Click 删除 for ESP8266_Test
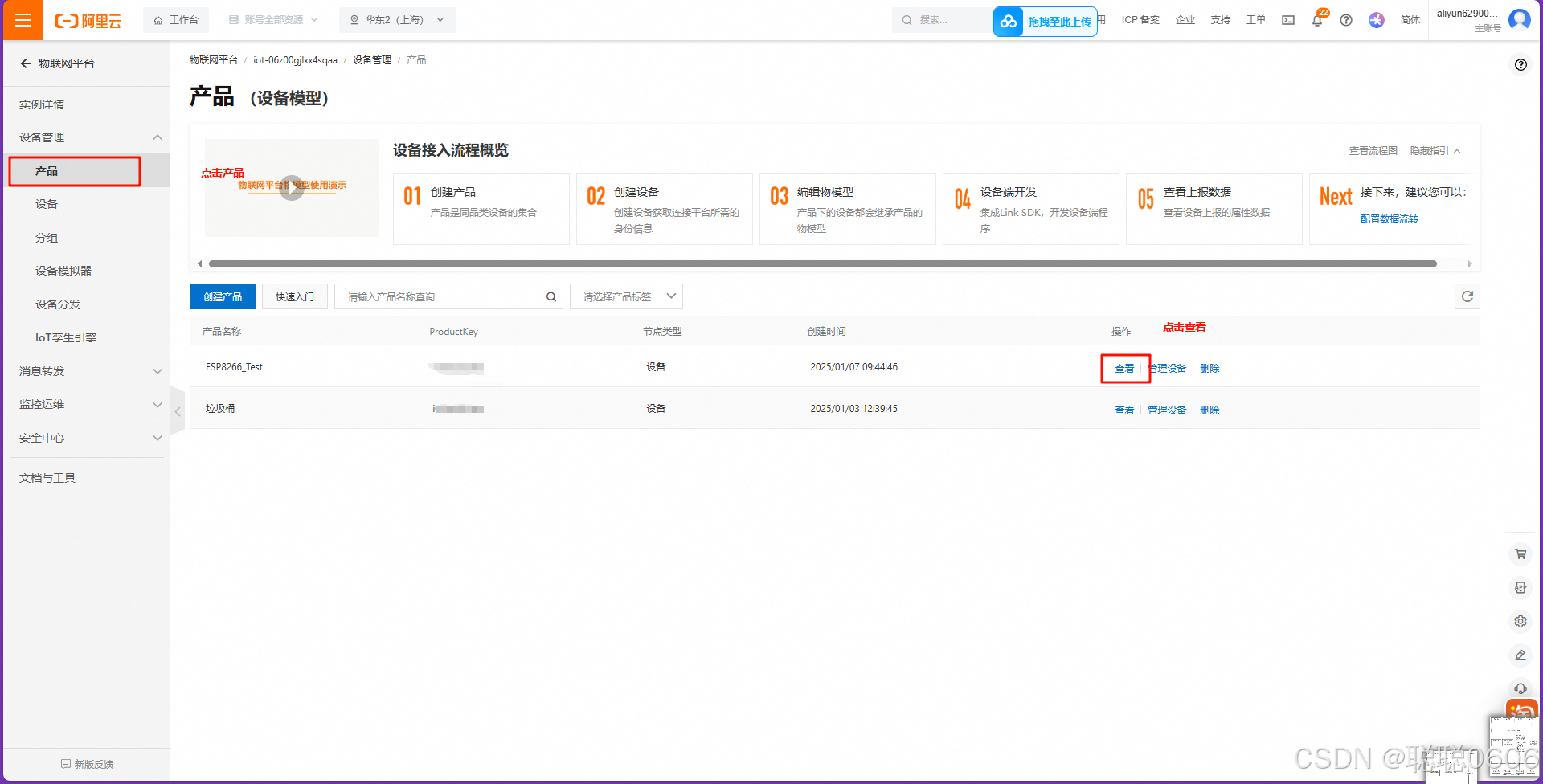Viewport: 1543px width, 784px height. click(x=1209, y=369)
